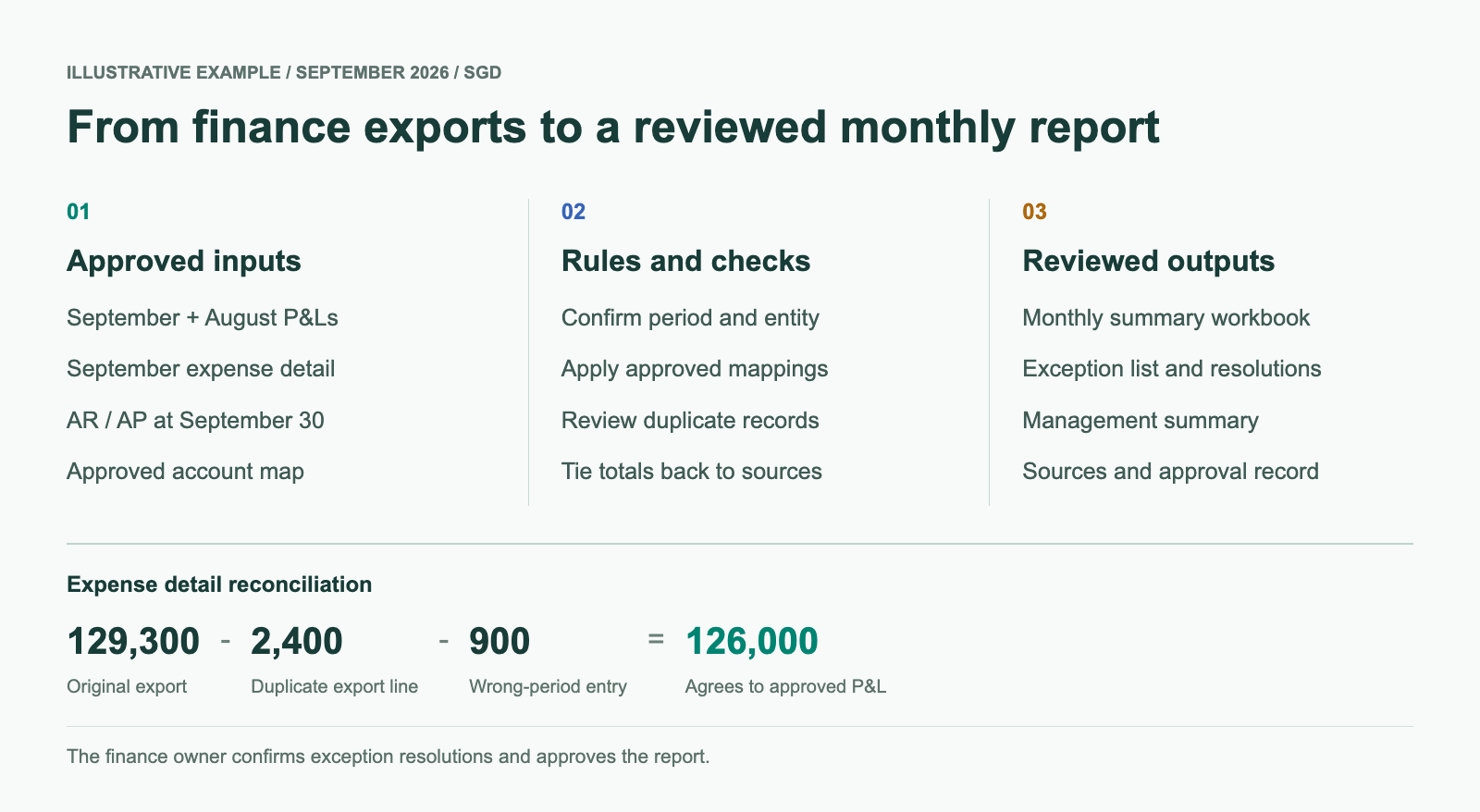
Task: Select the header line 'ILLUSTRATIVE EXAMPLE / SEPTEMBER 2026 / SGD'
Action: [284, 72]
